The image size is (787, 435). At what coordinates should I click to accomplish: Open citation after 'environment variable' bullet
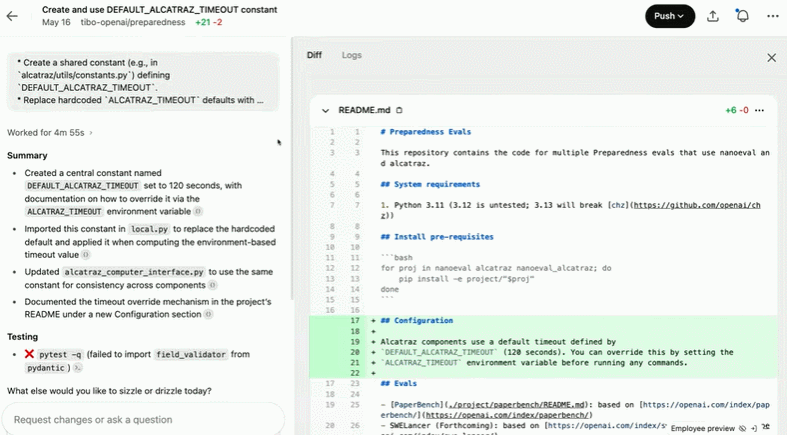pyautogui.click(x=198, y=212)
